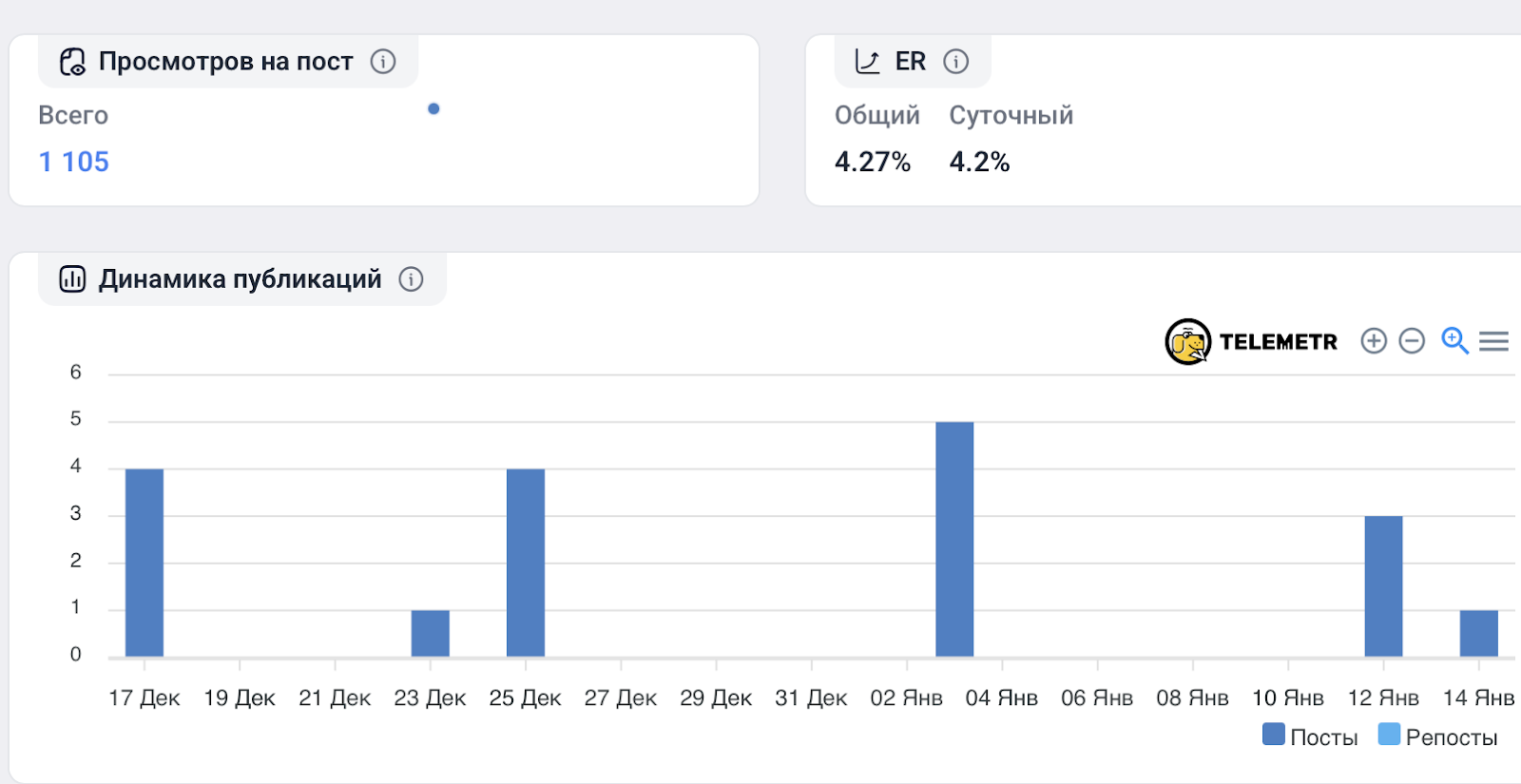This screenshot has height=784, width=1521.
Task: Click info icon next to ER
Action: click(x=956, y=62)
